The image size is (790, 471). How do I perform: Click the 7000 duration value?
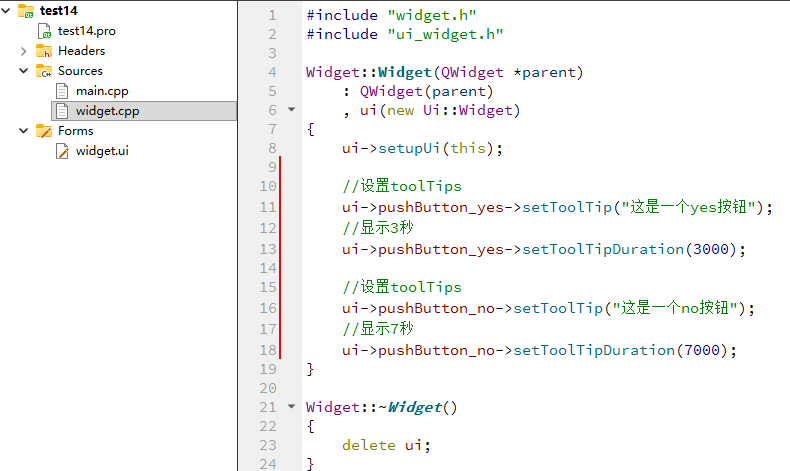click(702, 350)
